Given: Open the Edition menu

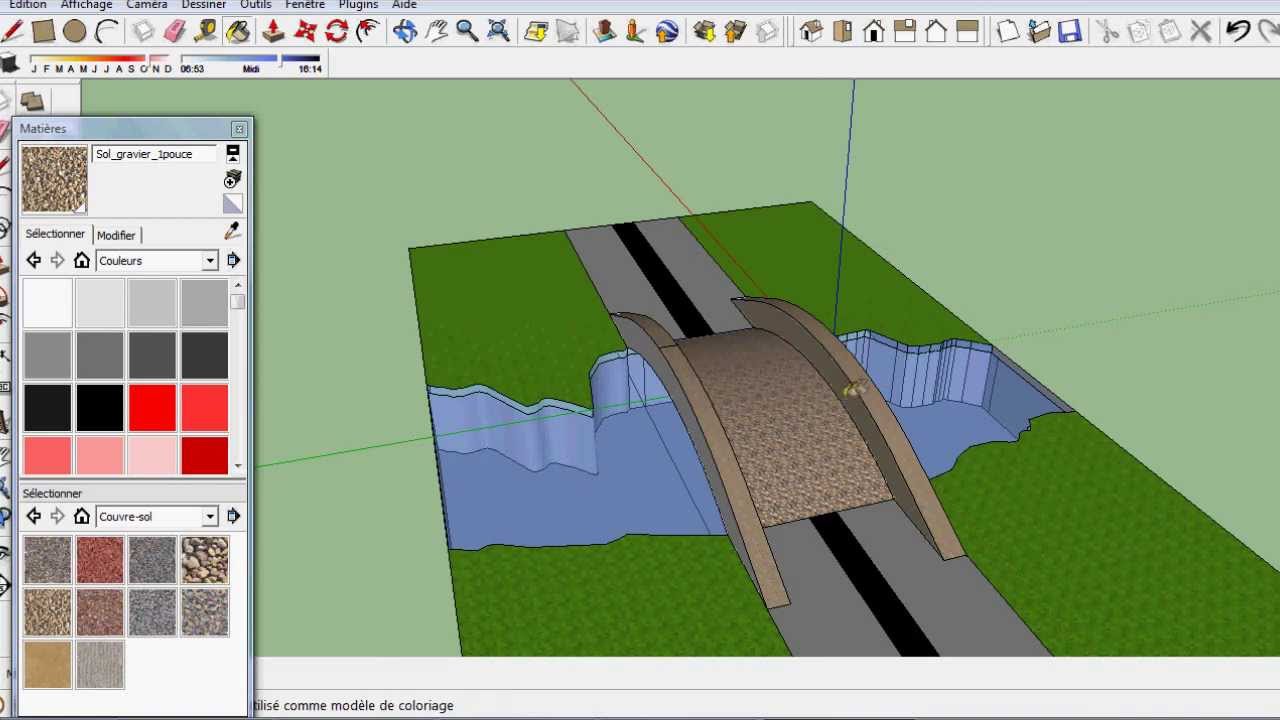Looking at the screenshot, I should (28, 5).
